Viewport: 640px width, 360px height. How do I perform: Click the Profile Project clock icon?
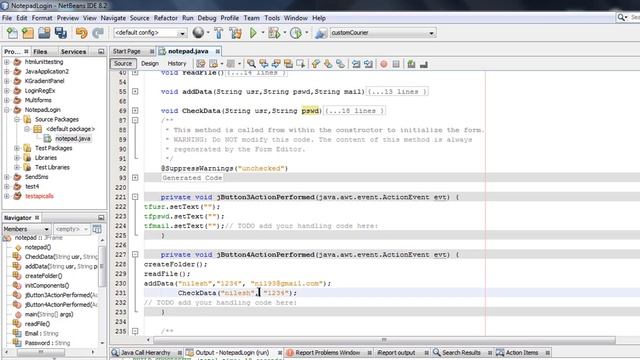[x=296, y=33]
